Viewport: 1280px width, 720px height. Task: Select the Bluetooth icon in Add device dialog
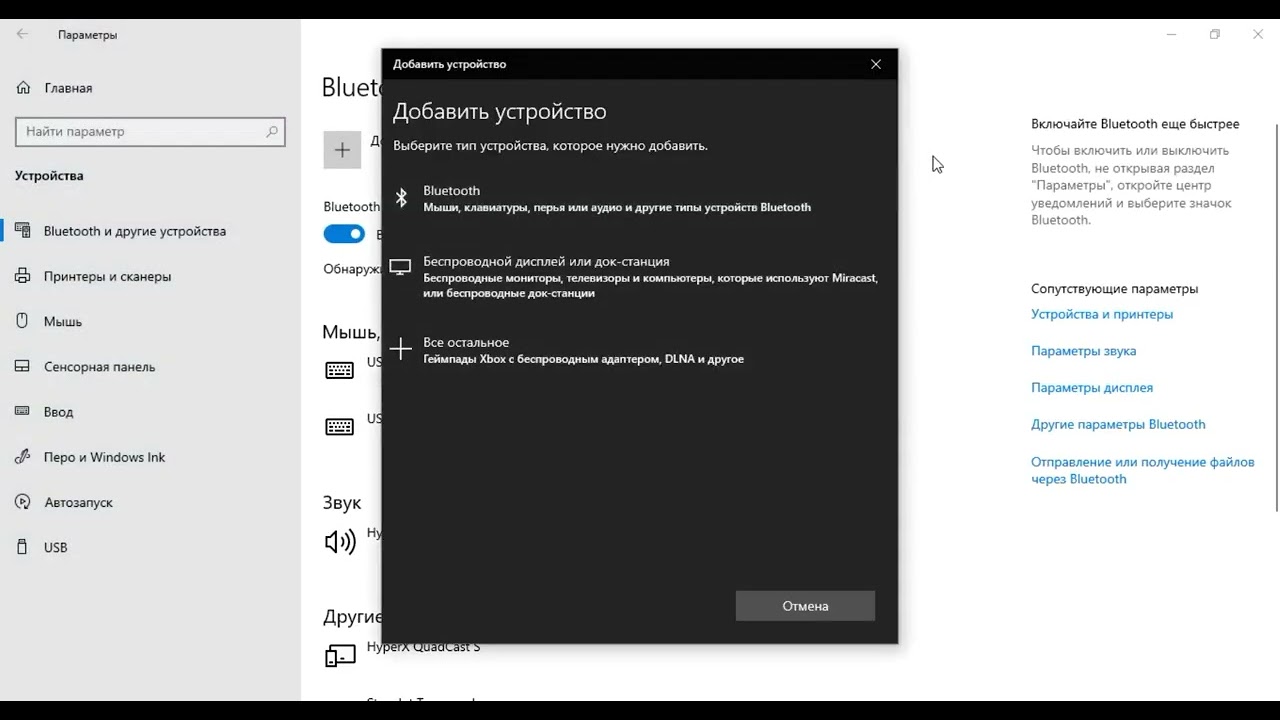[401, 198]
